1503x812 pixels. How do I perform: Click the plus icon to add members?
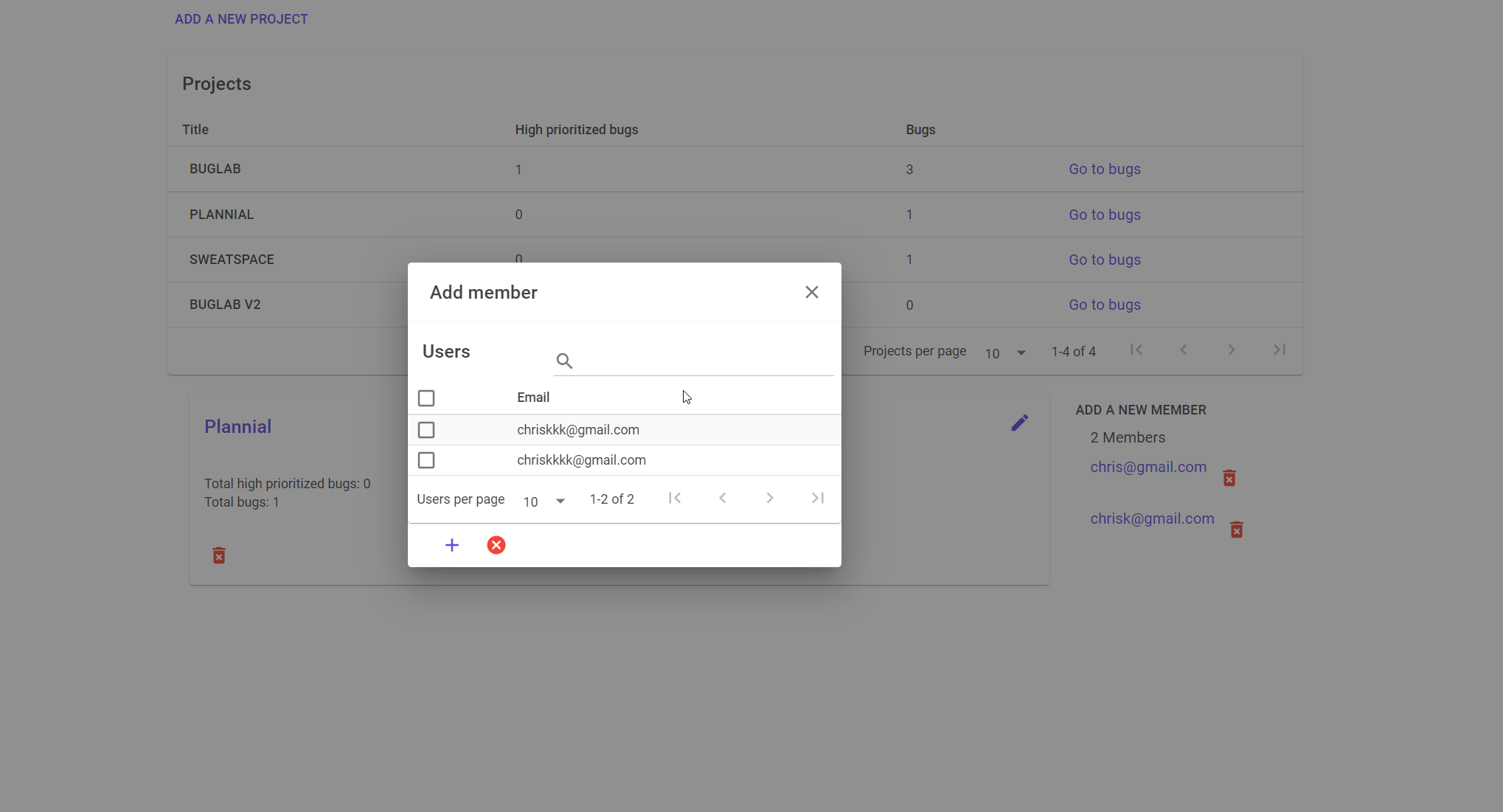452,545
